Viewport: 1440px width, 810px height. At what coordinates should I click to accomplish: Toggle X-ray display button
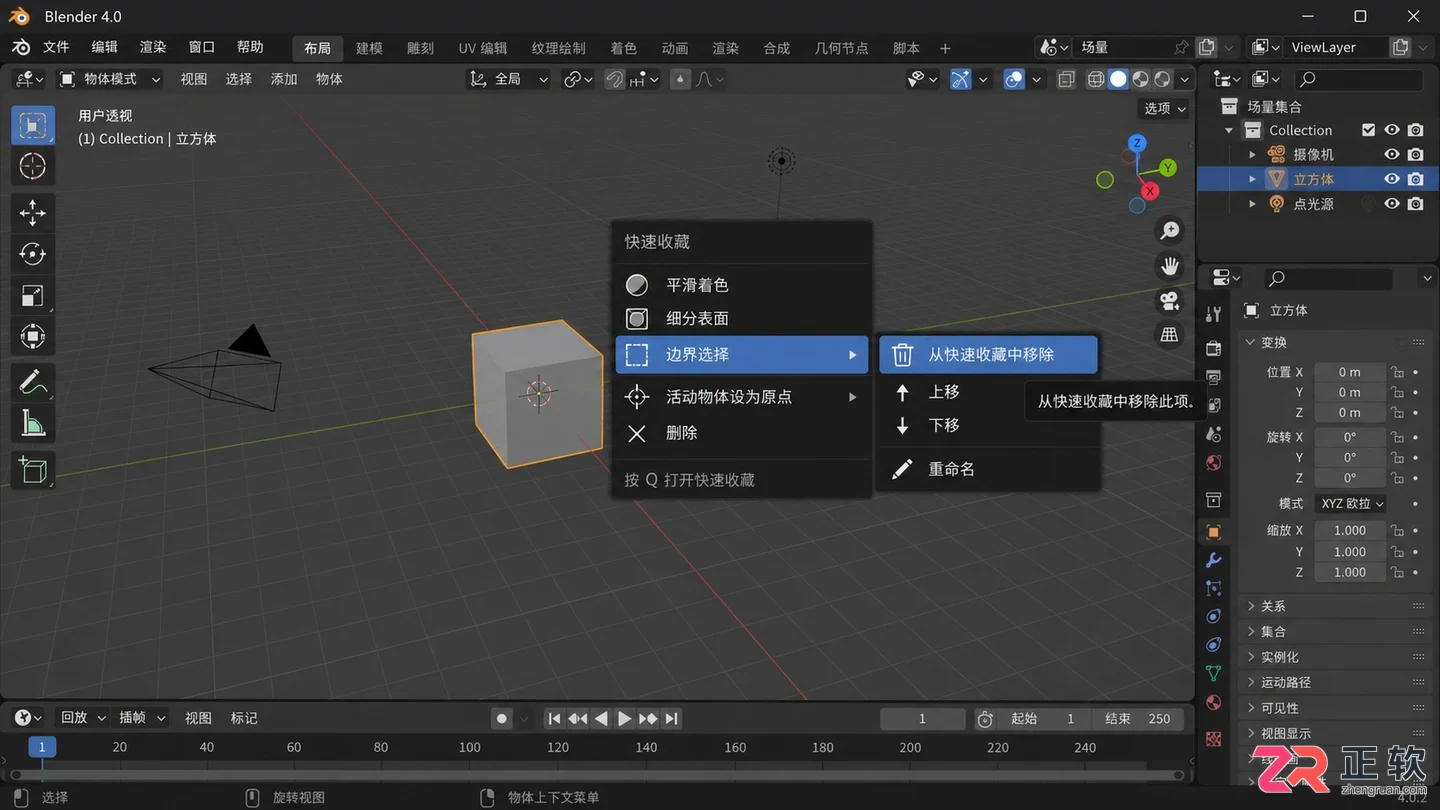1067,79
